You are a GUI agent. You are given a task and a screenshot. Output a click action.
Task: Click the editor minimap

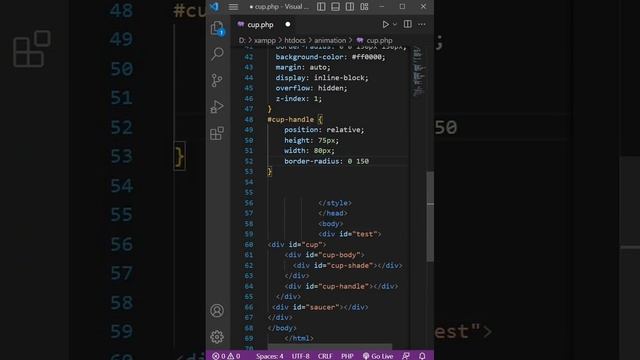(x=418, y=72)
